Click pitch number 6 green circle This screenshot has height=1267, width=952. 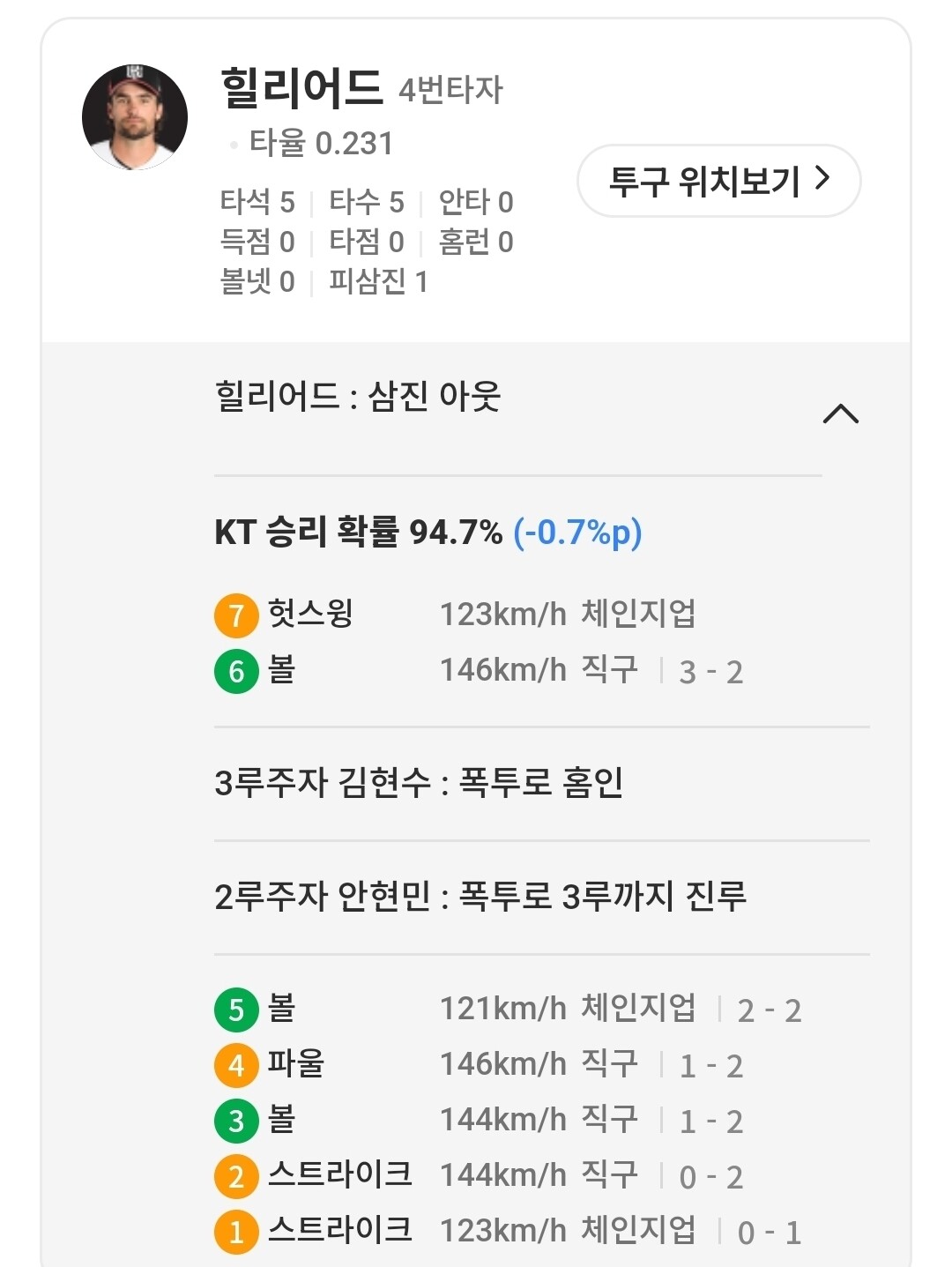[236, 671]
